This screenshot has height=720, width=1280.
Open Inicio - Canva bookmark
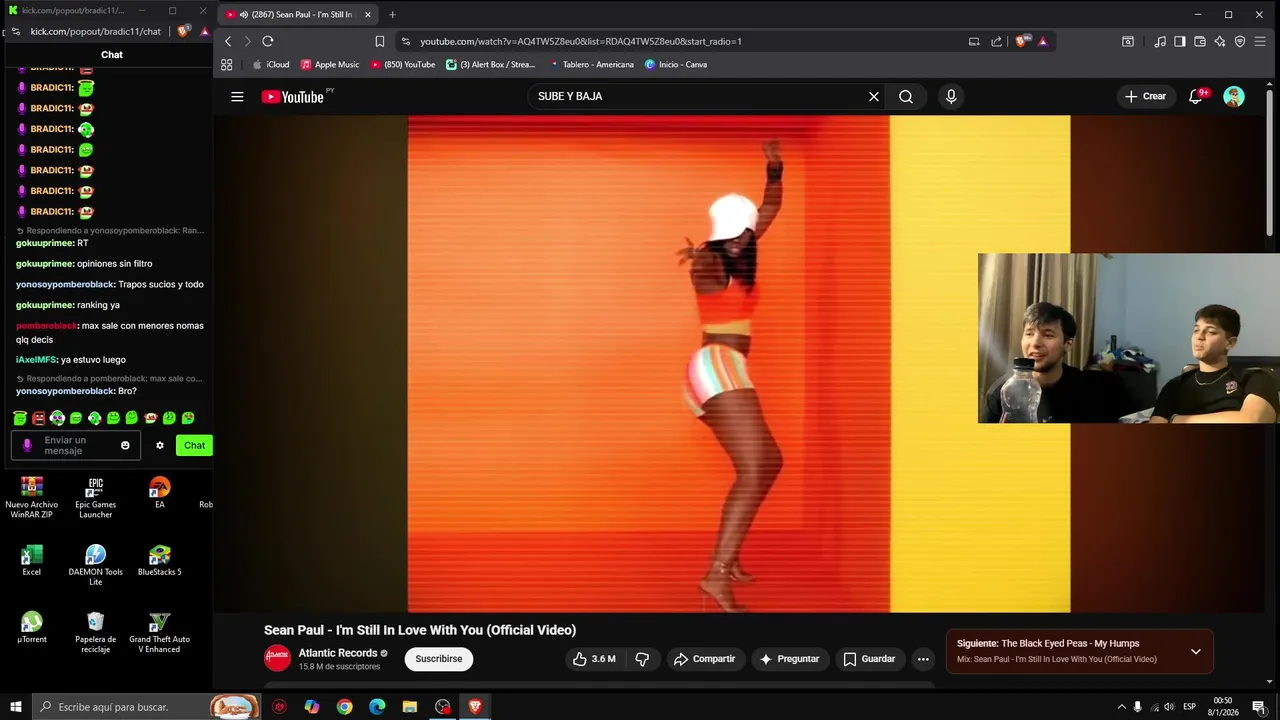point(676,64)
